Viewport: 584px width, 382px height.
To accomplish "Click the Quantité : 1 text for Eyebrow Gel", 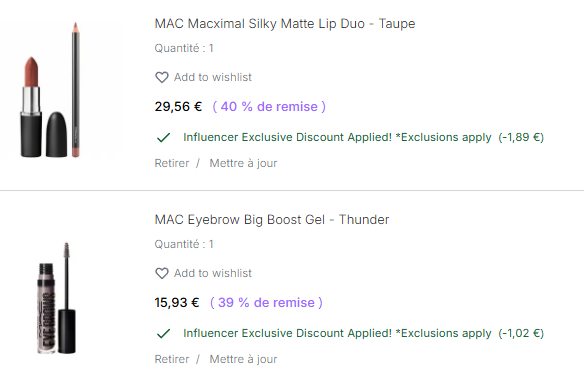I will (184, 244).
